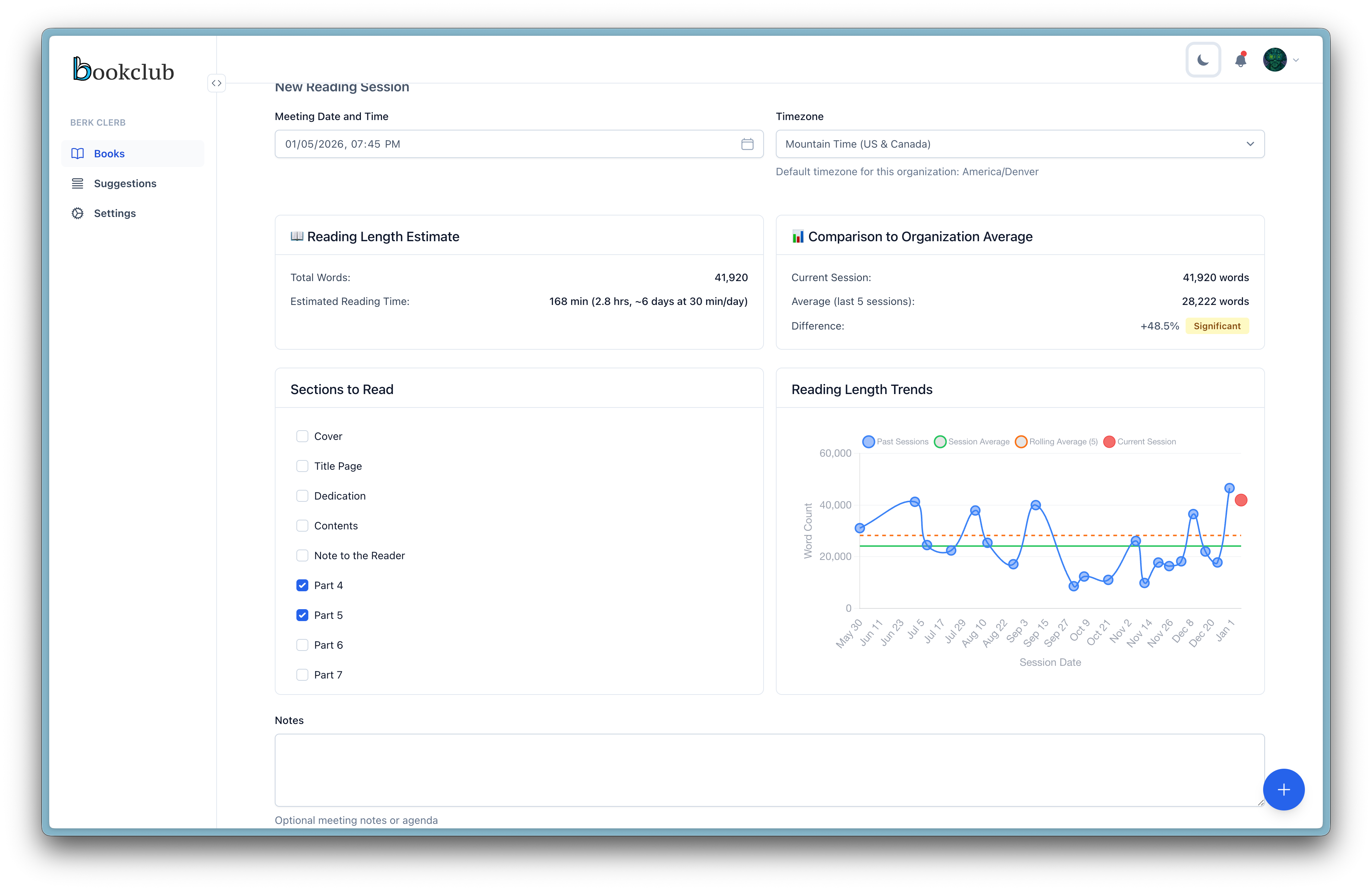Open the calendar picker icon
The image size is (1372, 891).
click(747, 144)
